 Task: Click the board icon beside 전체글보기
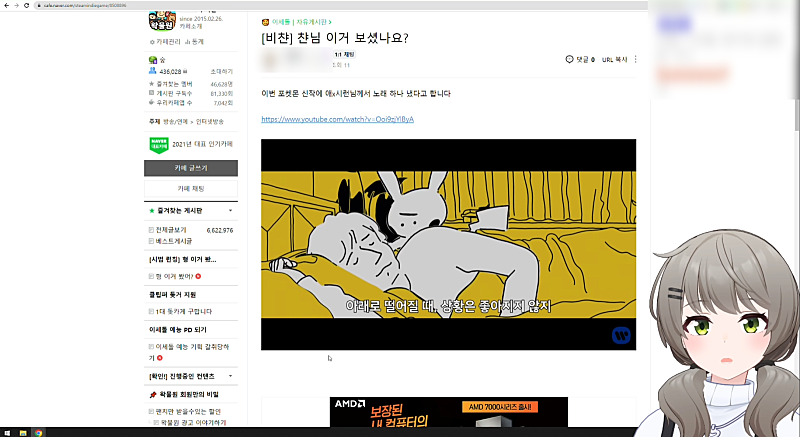pyautogui.click(x=151, y=230)
